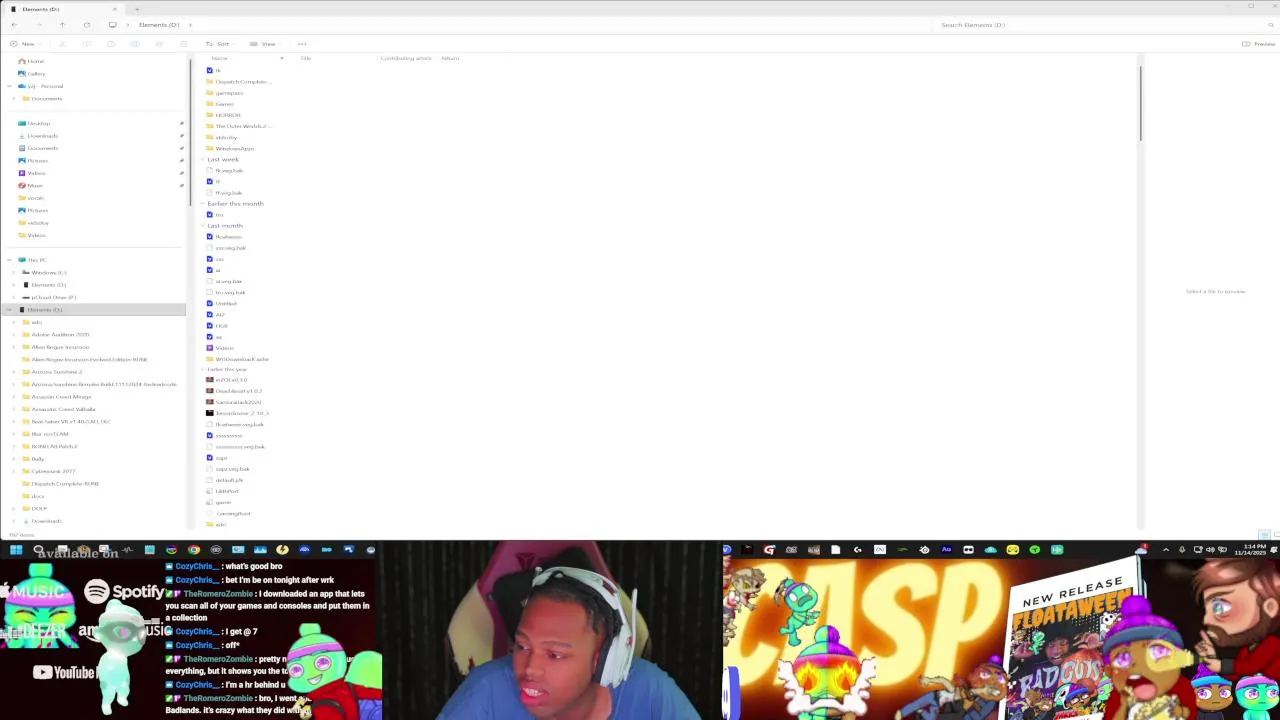Click the Cut toolbar icon
This screenshot has height=720, width=1280.
click(62, 44)
